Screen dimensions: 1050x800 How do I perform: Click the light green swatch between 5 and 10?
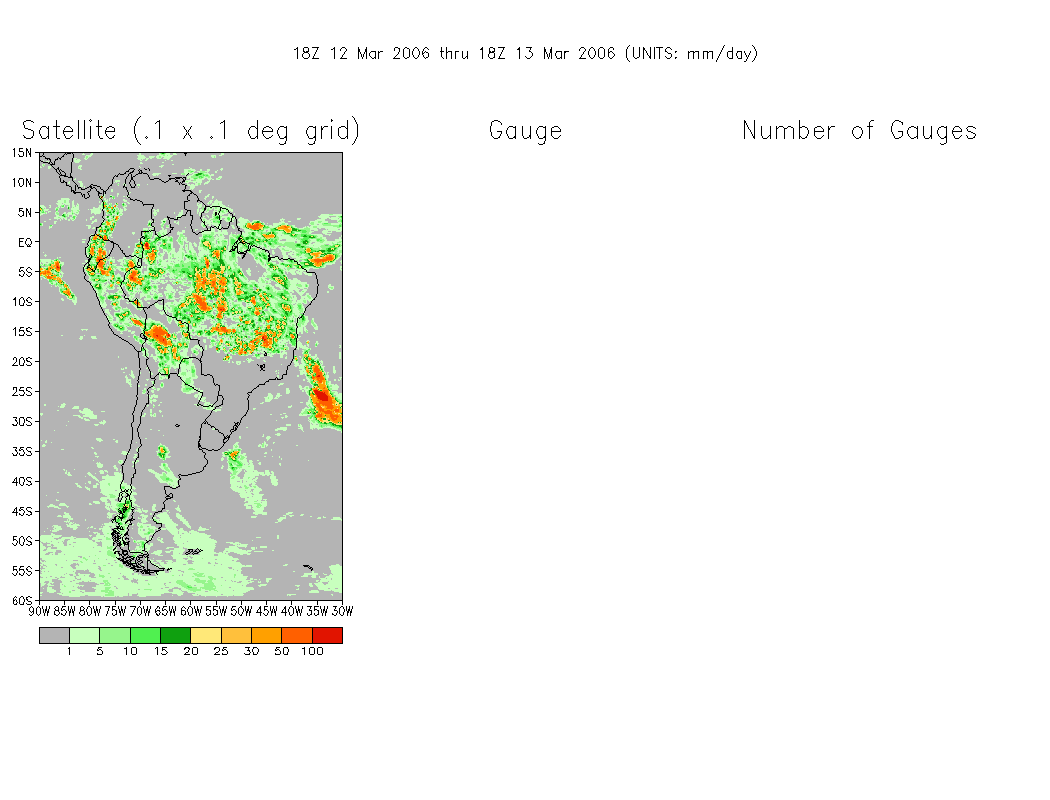115,635
